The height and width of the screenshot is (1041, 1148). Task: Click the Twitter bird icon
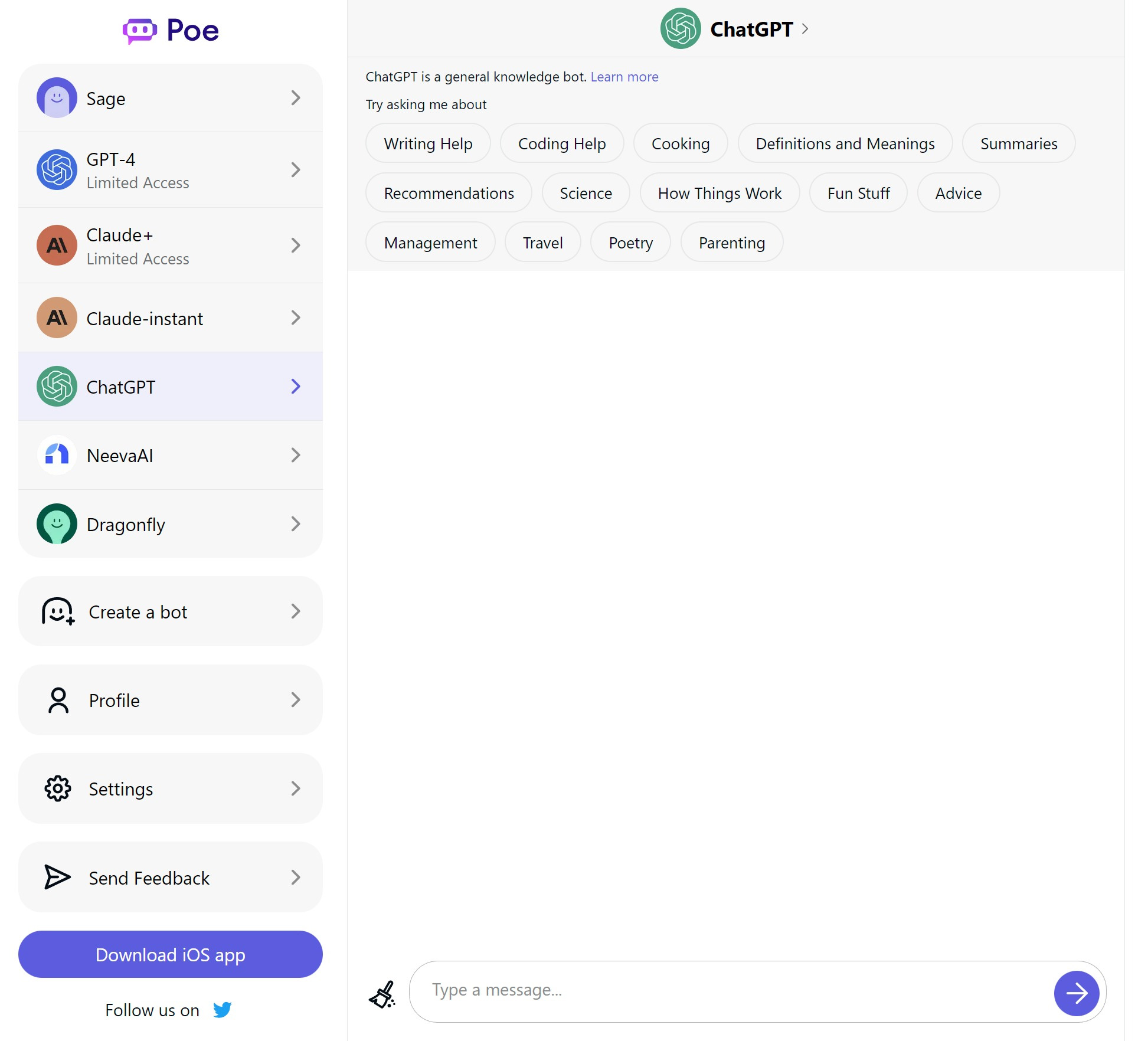(x=222, y=1010)
